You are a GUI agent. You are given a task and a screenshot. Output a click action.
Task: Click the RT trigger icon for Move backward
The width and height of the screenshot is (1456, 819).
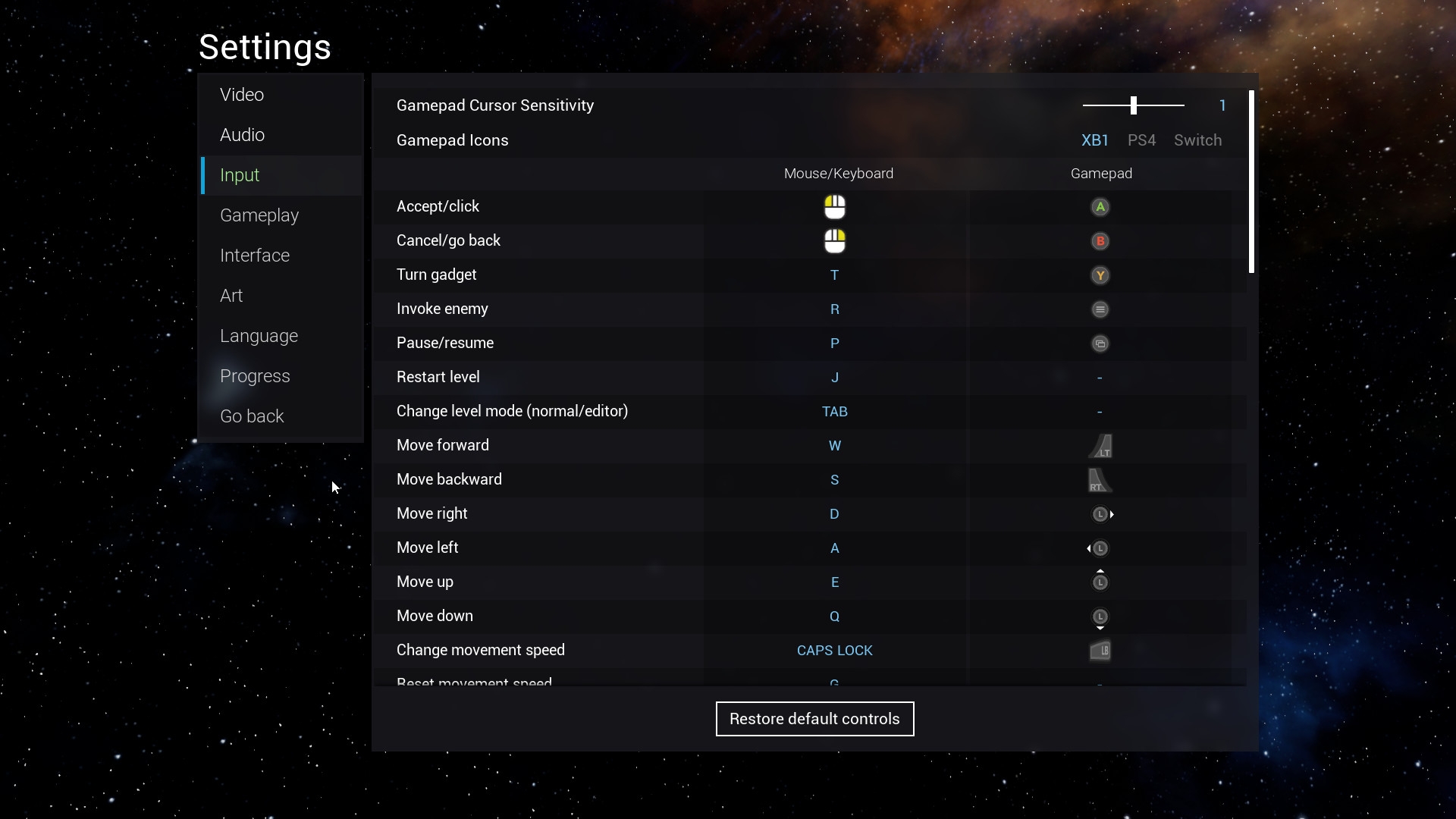[1099, 480]
